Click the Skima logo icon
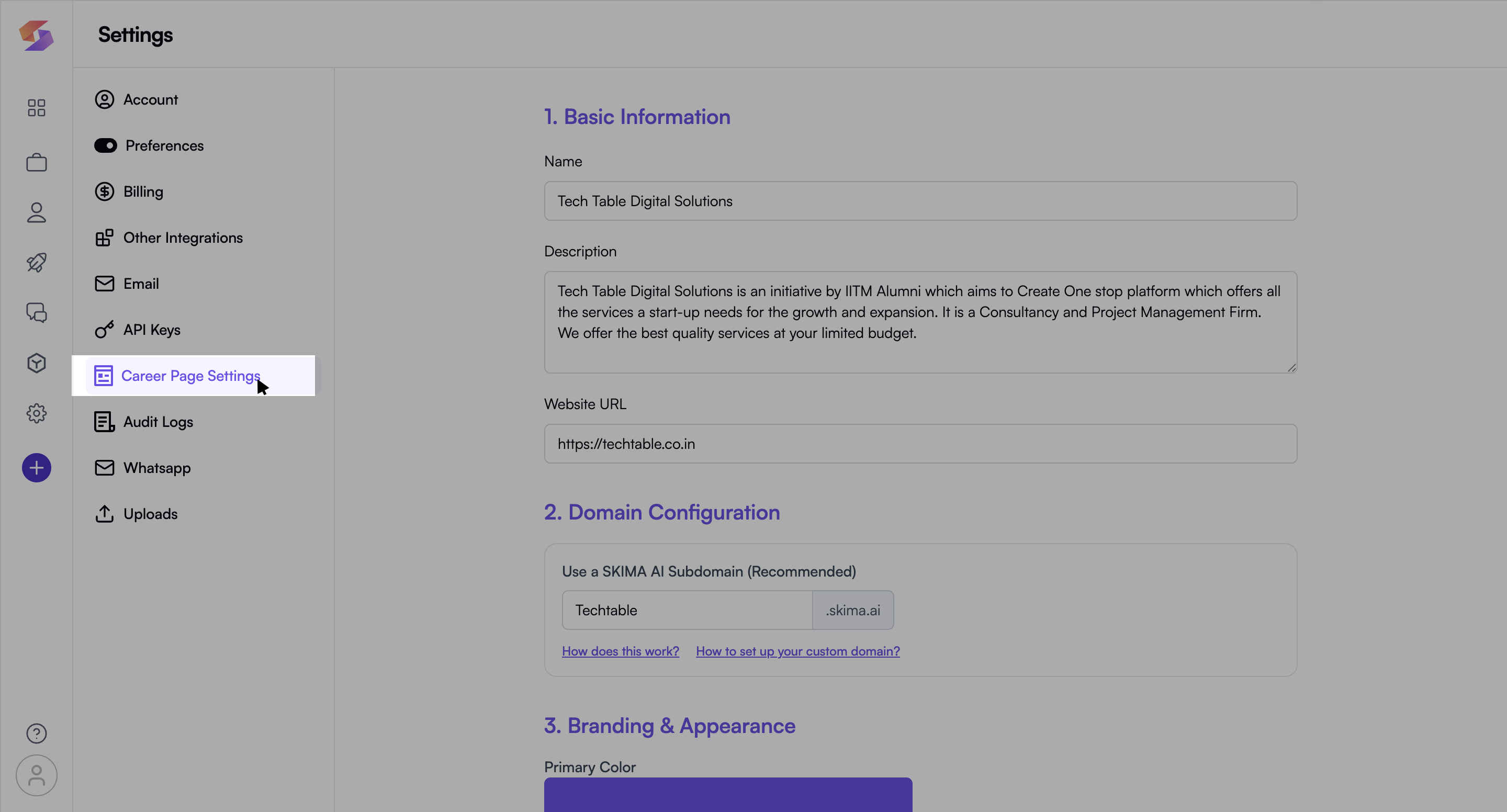The width and height of the screenshot is (1507, 812). [x=36, y=35]
